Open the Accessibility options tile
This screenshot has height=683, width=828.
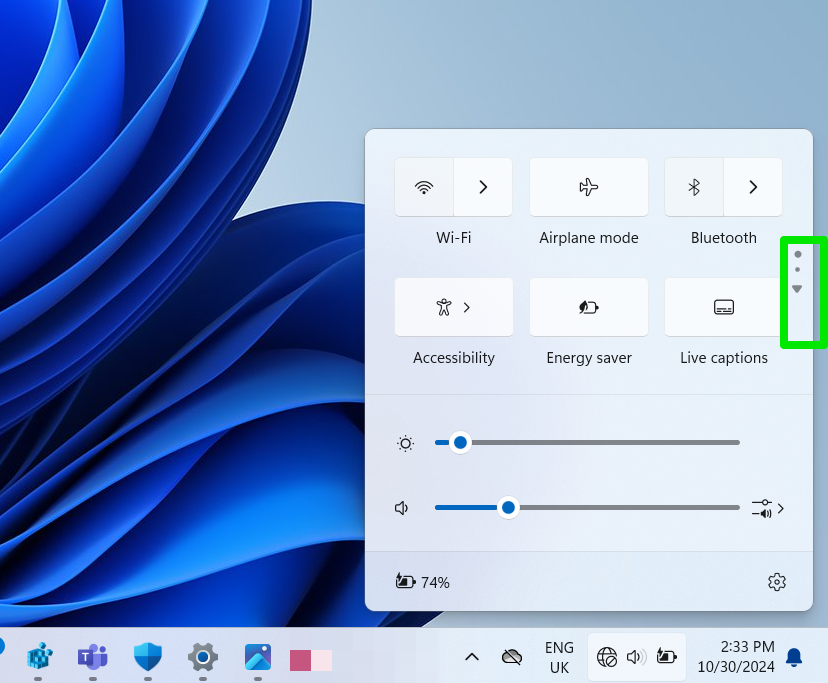coord(454,307)
